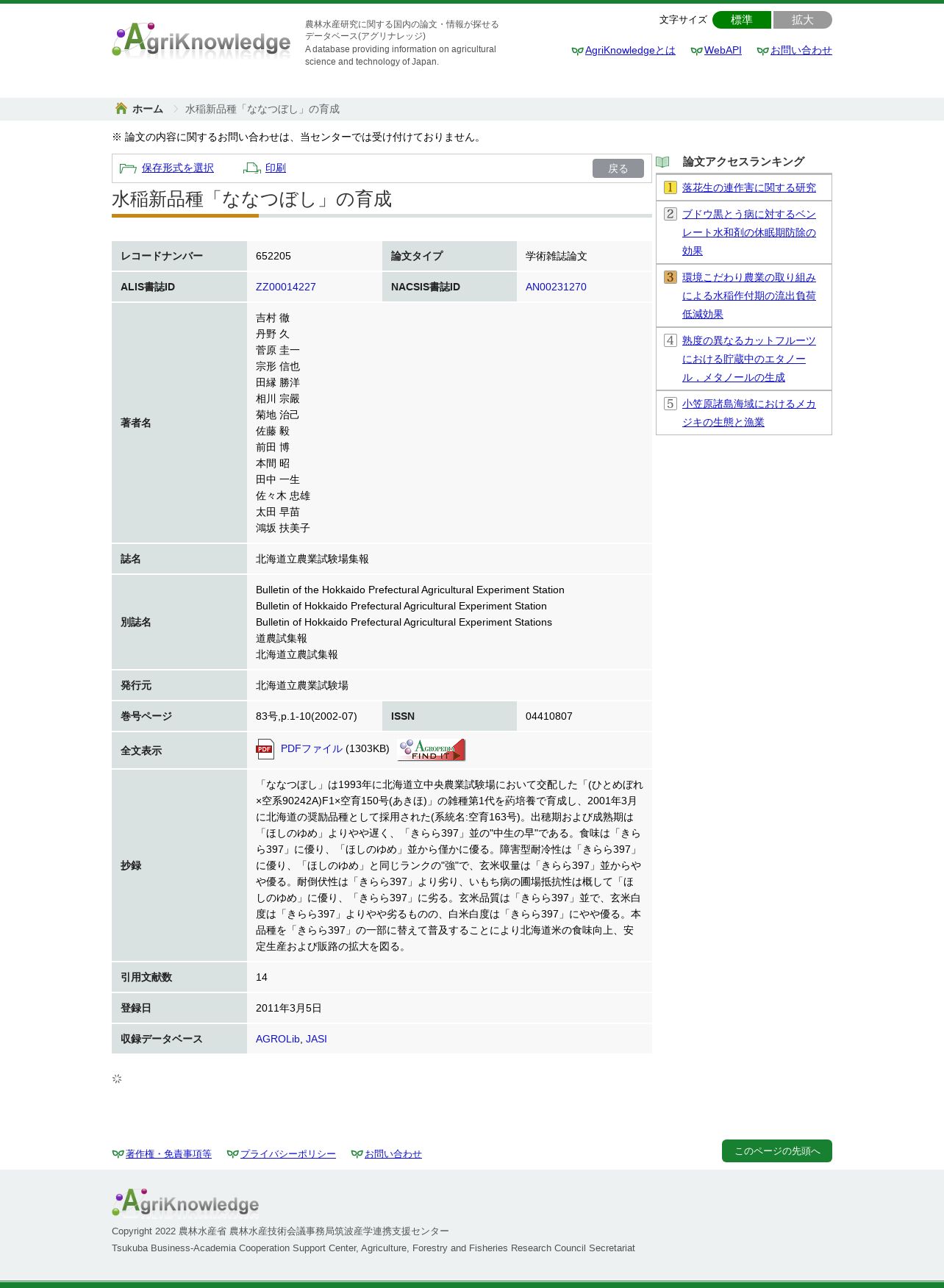The height and width of the screenshot is (1288, 944).
Task: Click author name 佐々木 忠雄
Action: [x=283, y=495]
